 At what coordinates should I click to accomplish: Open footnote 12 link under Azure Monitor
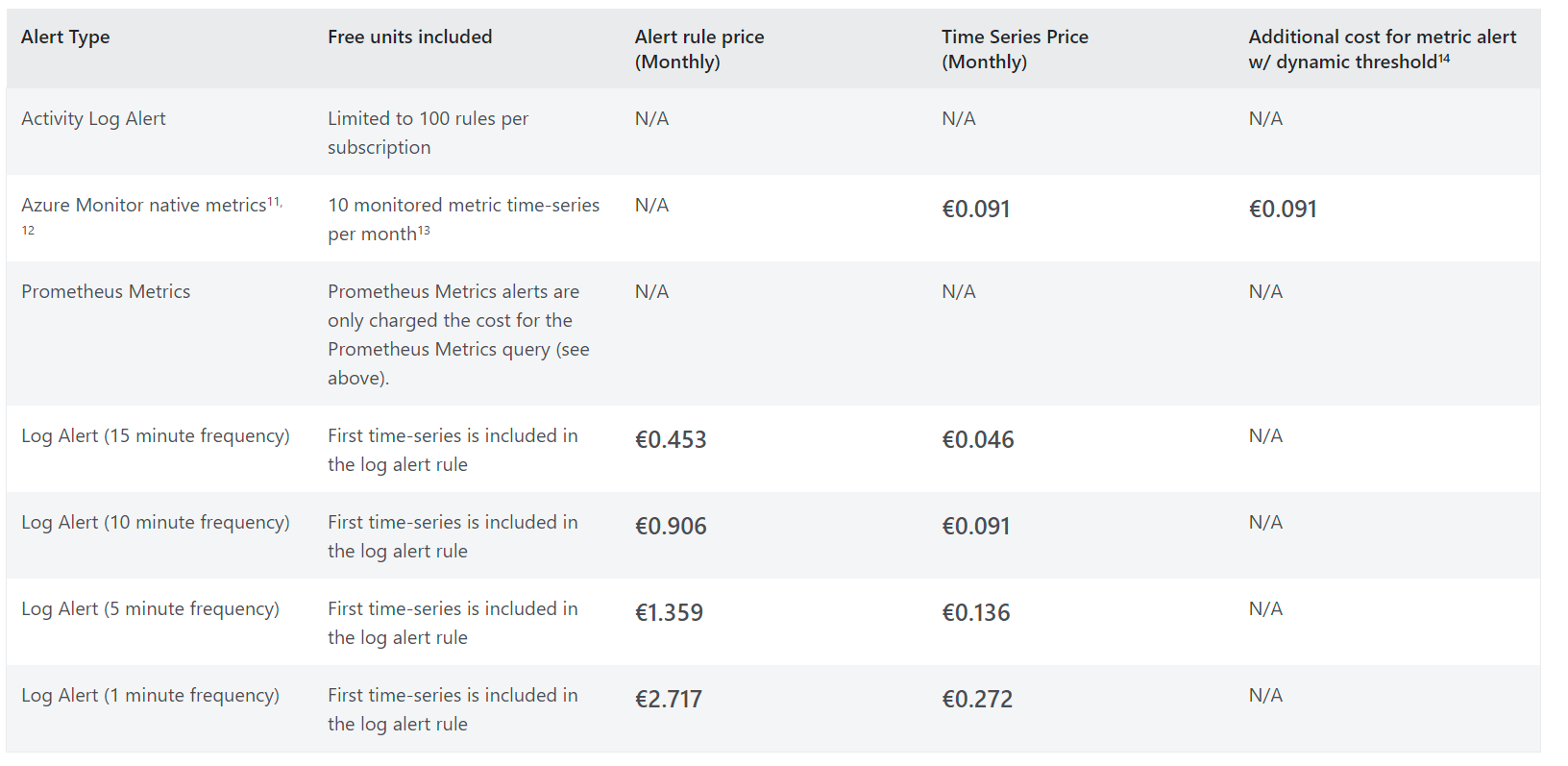coord(28,231)
